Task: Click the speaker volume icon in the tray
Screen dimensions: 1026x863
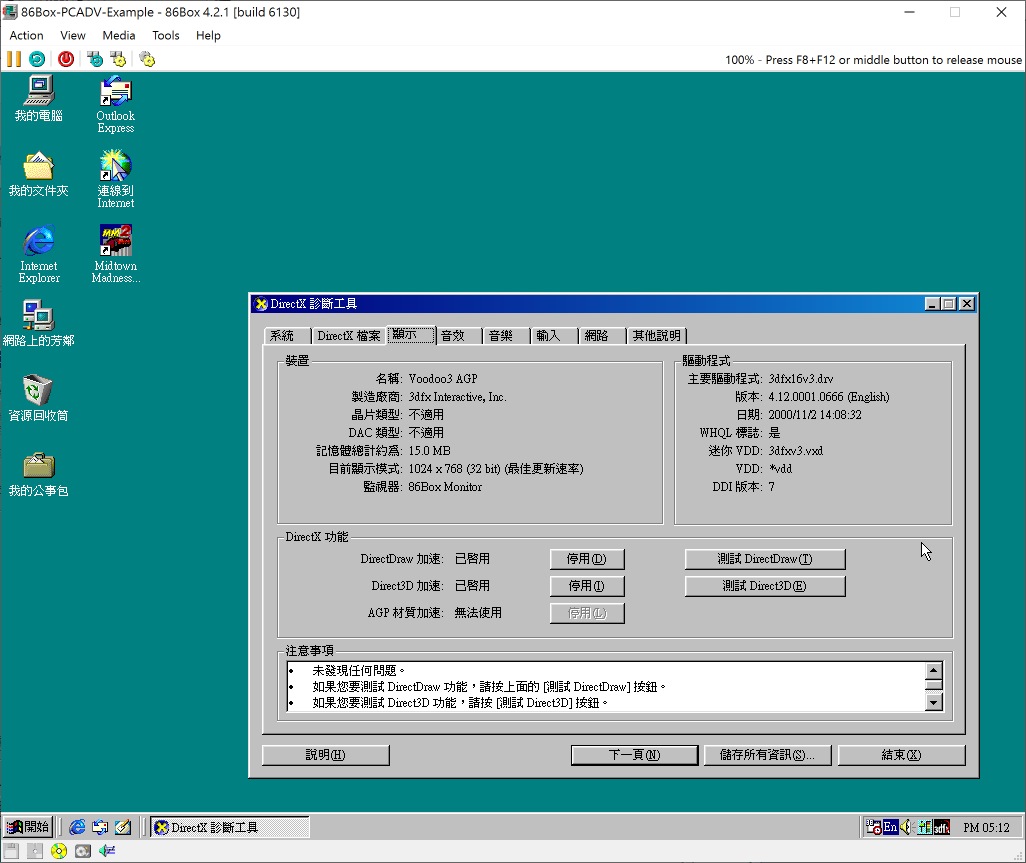Action: tap(906, 827)
